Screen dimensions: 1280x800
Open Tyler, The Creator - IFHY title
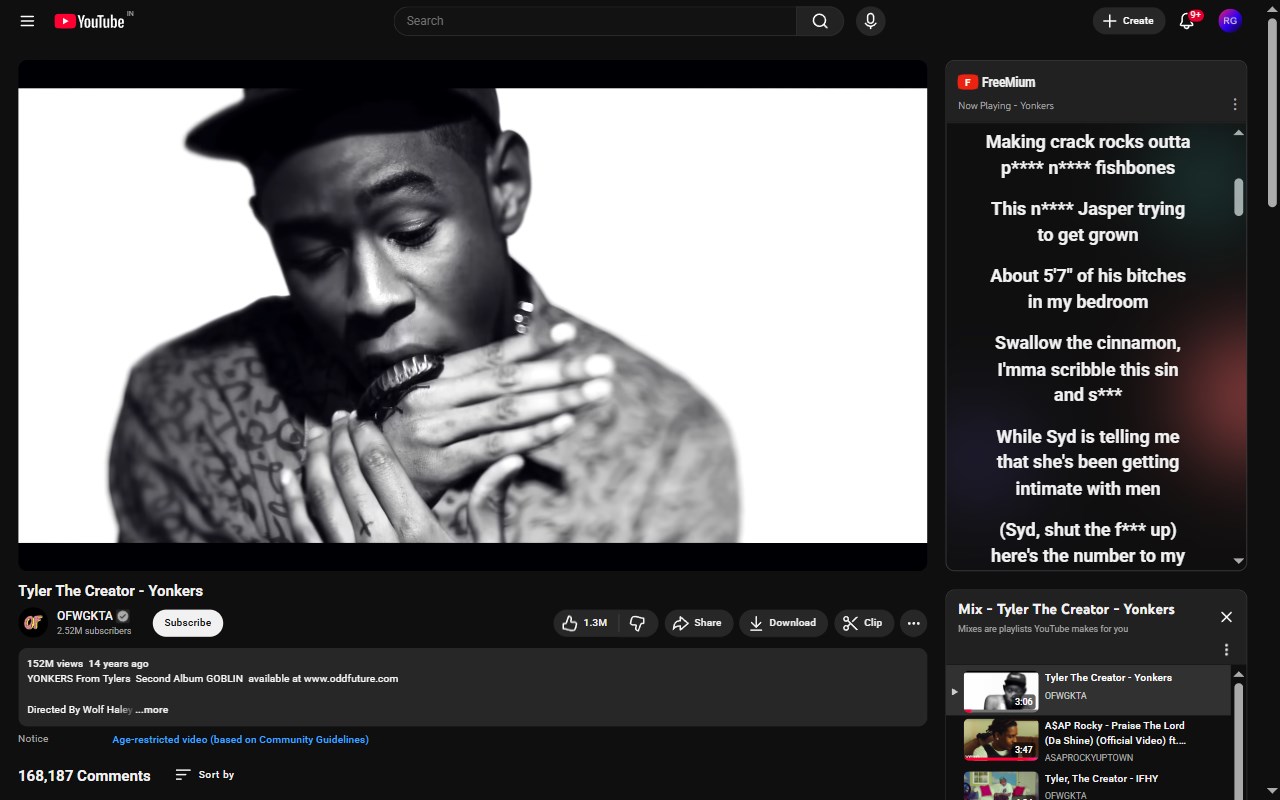pyautogui.click(x=1101, y=779)
